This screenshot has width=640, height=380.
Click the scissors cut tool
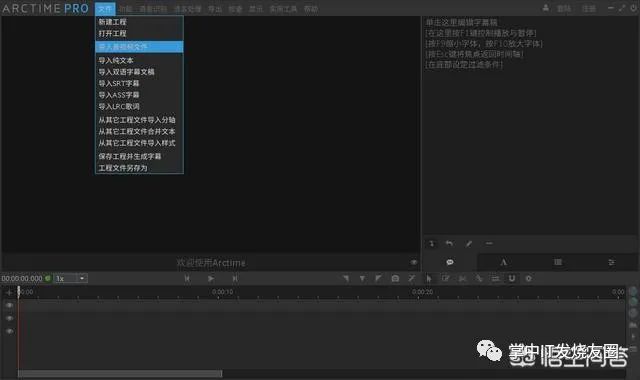point(462,278)
